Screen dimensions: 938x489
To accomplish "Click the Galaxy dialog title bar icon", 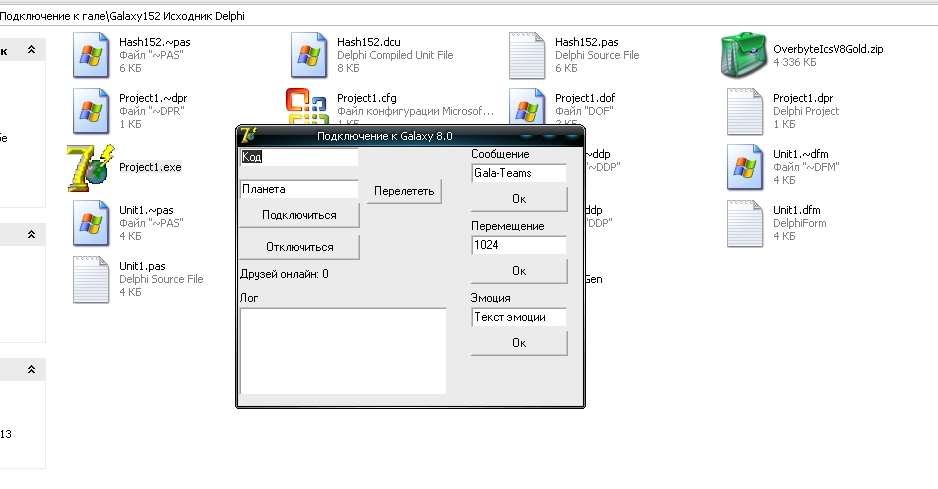I will [x=248, y=136].
